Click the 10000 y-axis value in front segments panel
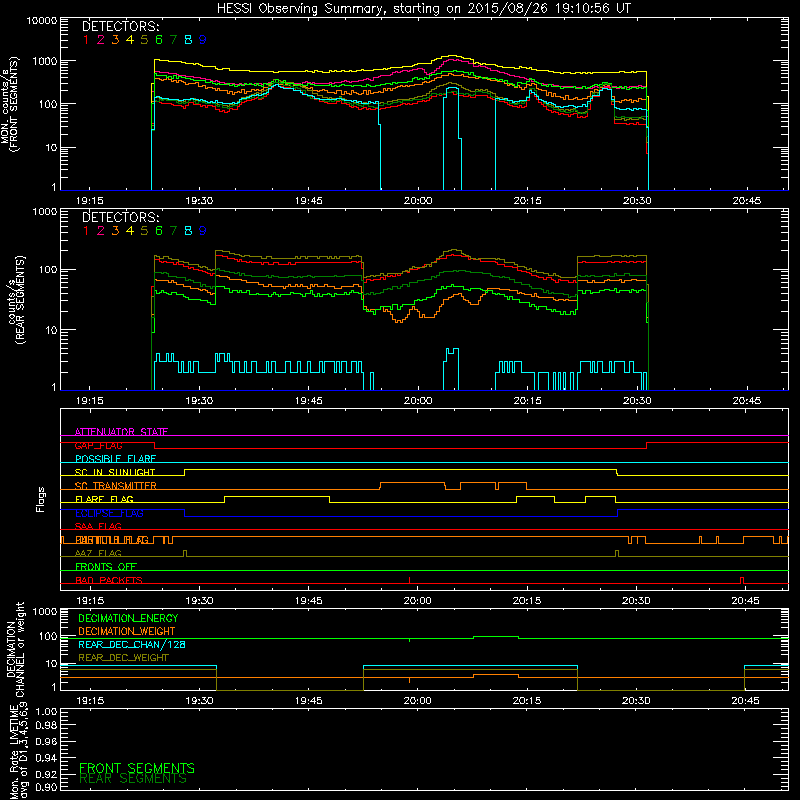This screenshot has width=800, height=800. click(x=42, y=21)
